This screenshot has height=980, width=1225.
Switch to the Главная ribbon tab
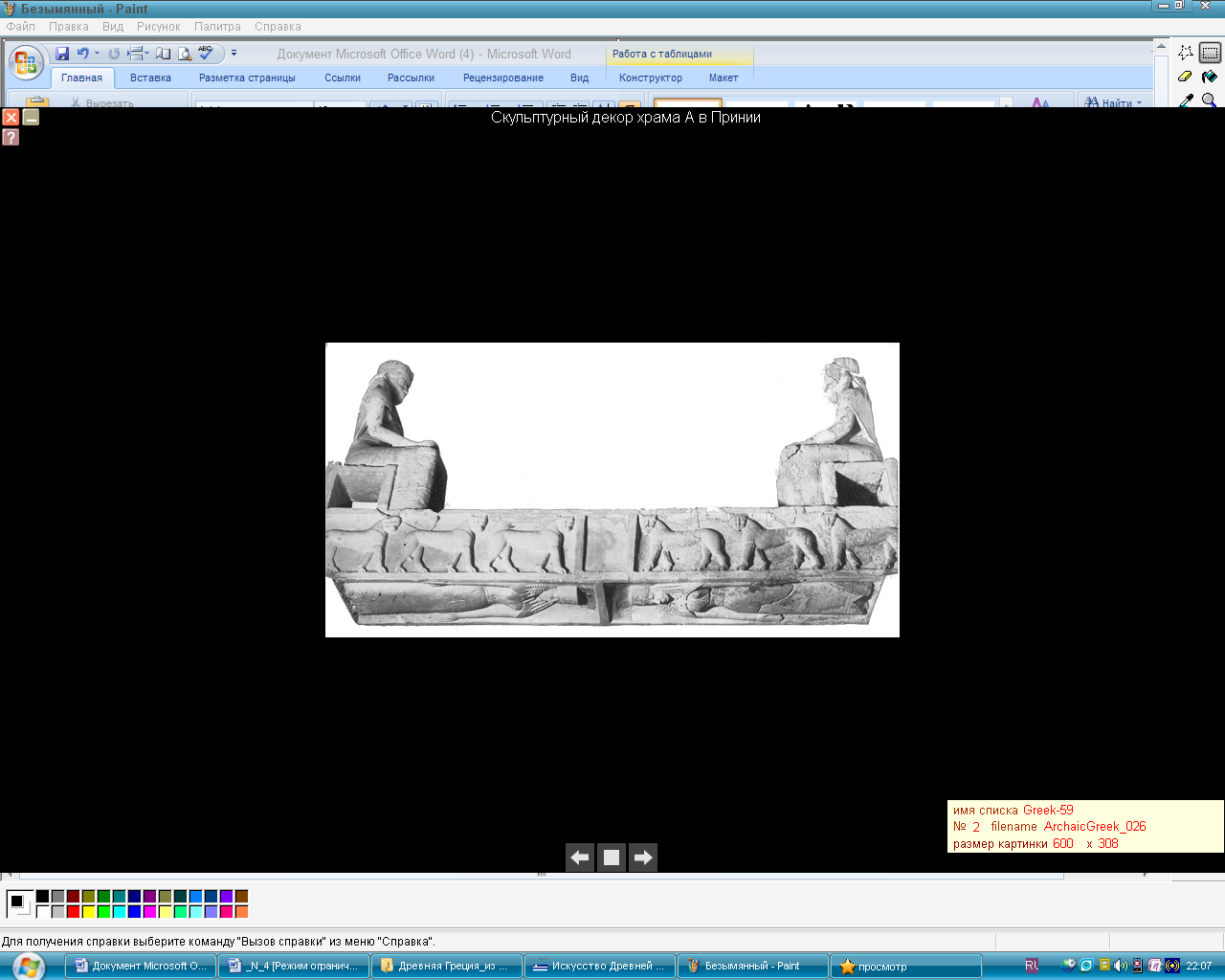(82, 78)
